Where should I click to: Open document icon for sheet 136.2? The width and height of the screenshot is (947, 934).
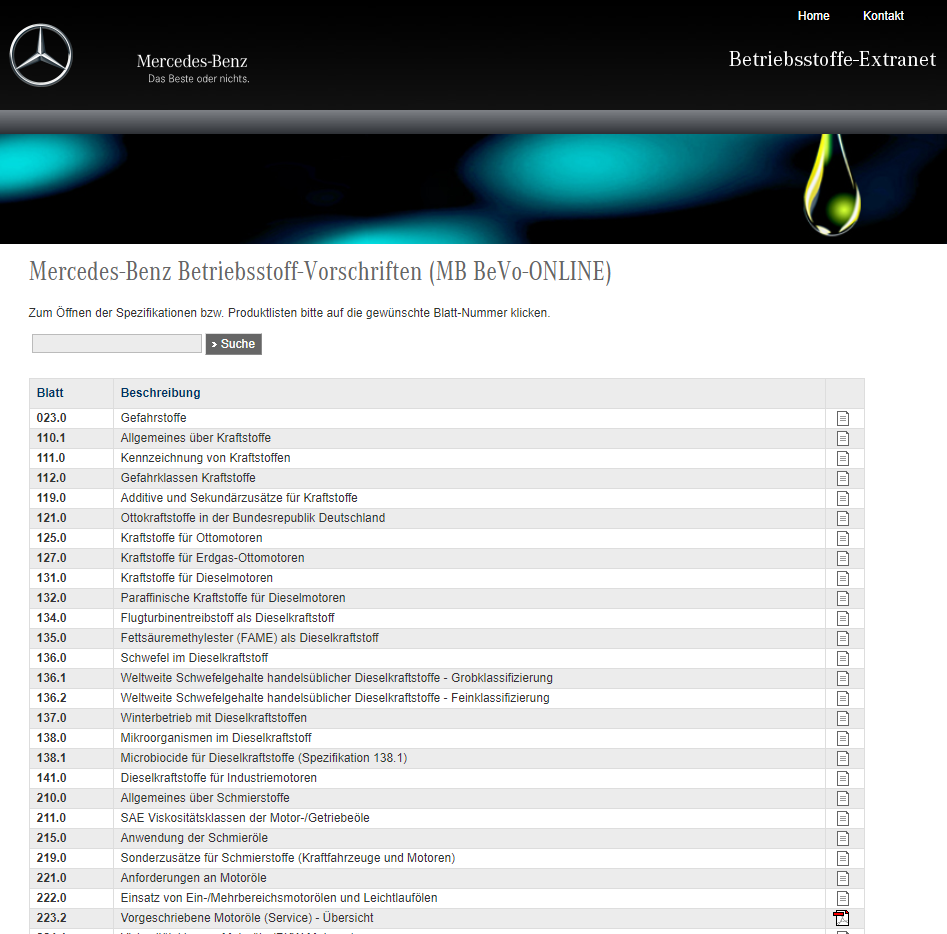843,698
